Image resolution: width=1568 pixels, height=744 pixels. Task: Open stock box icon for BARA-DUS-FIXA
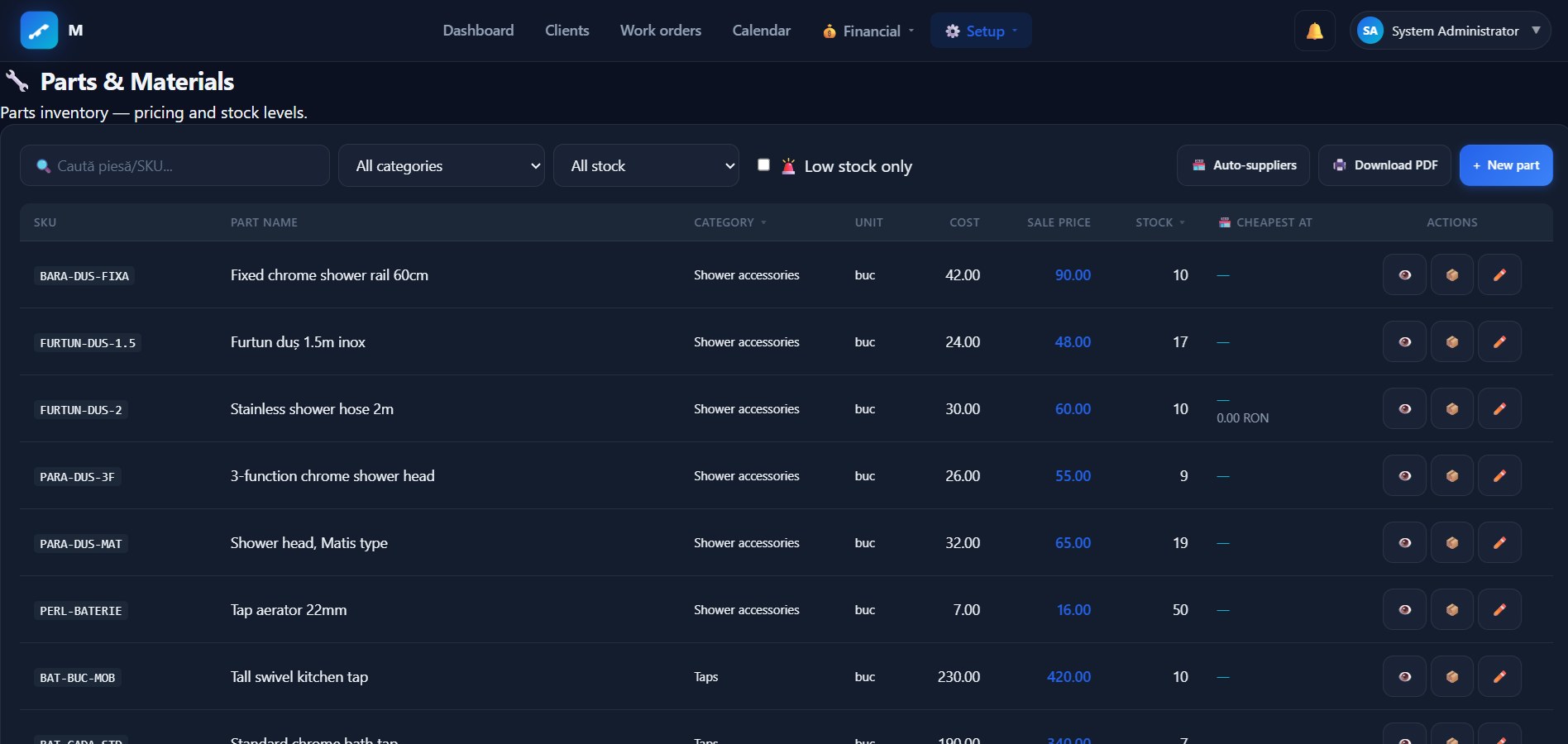(1451, 274)
